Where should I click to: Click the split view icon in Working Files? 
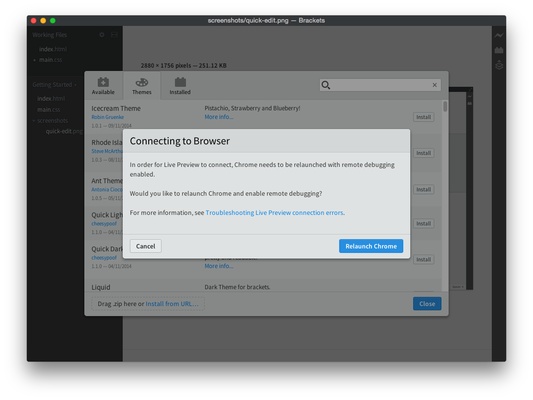pos(114,35)
